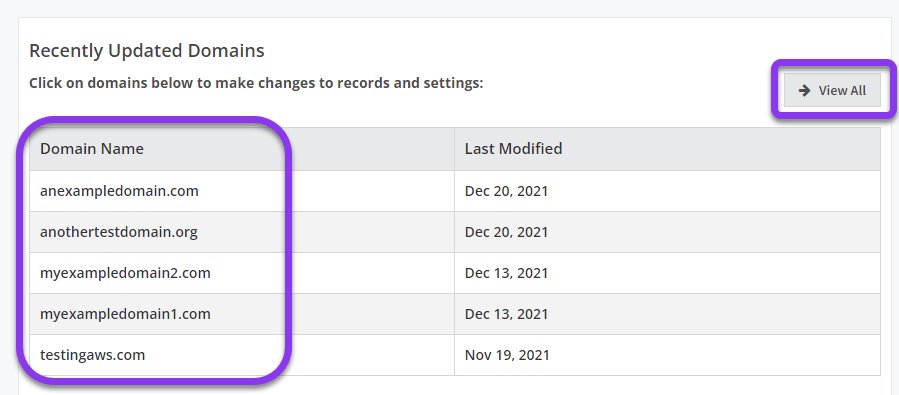
Task: Select the modified date of anexampledomain.com
Action: [506, 191]
